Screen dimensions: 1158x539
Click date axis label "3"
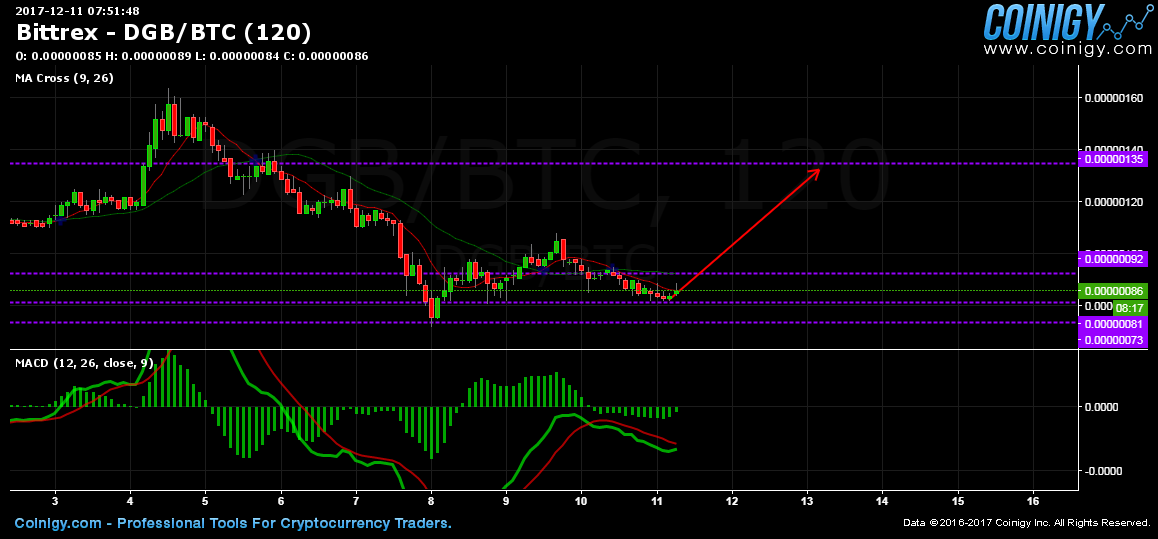[x=55, y=501]
